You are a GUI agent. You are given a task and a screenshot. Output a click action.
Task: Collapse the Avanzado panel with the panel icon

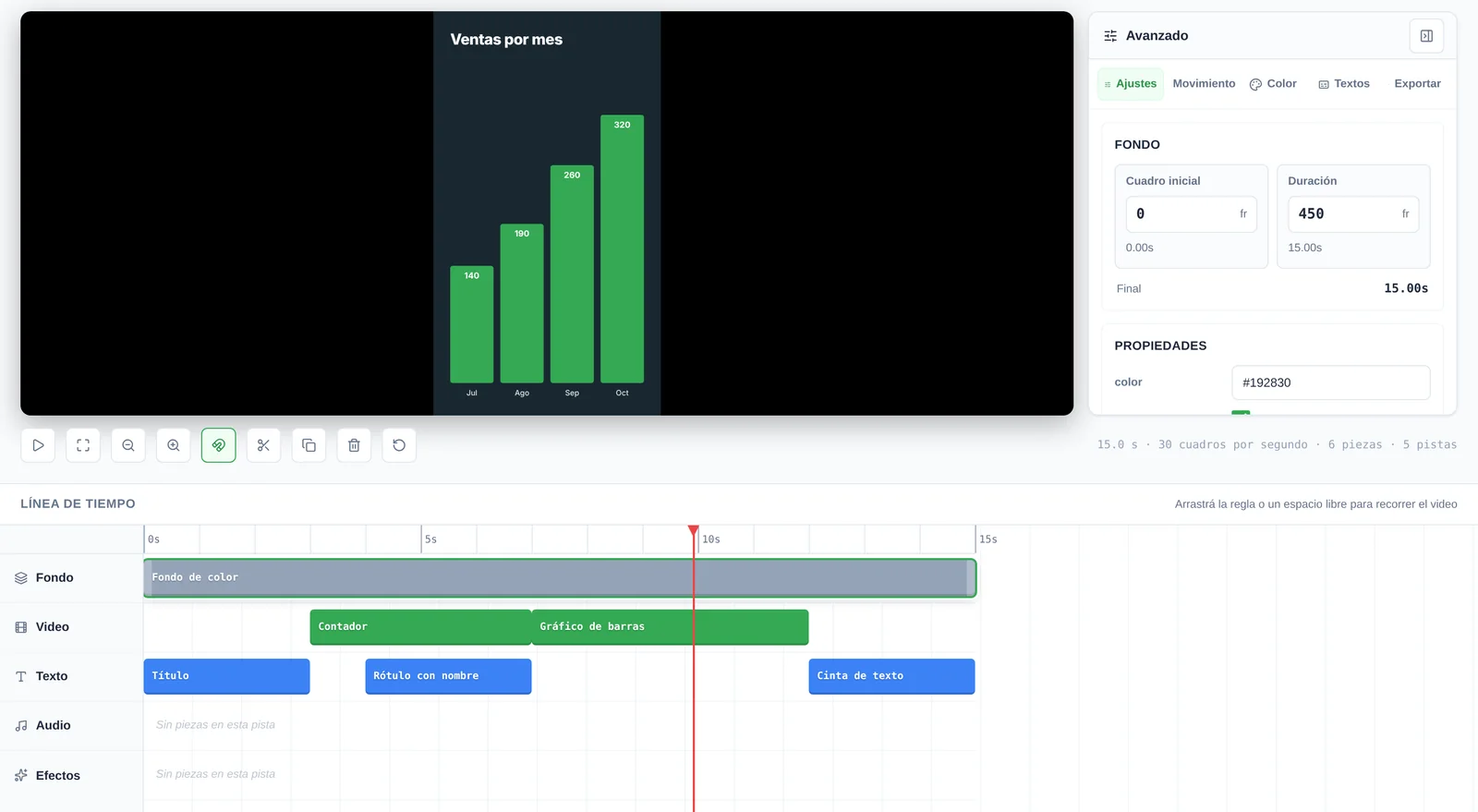1426,36
